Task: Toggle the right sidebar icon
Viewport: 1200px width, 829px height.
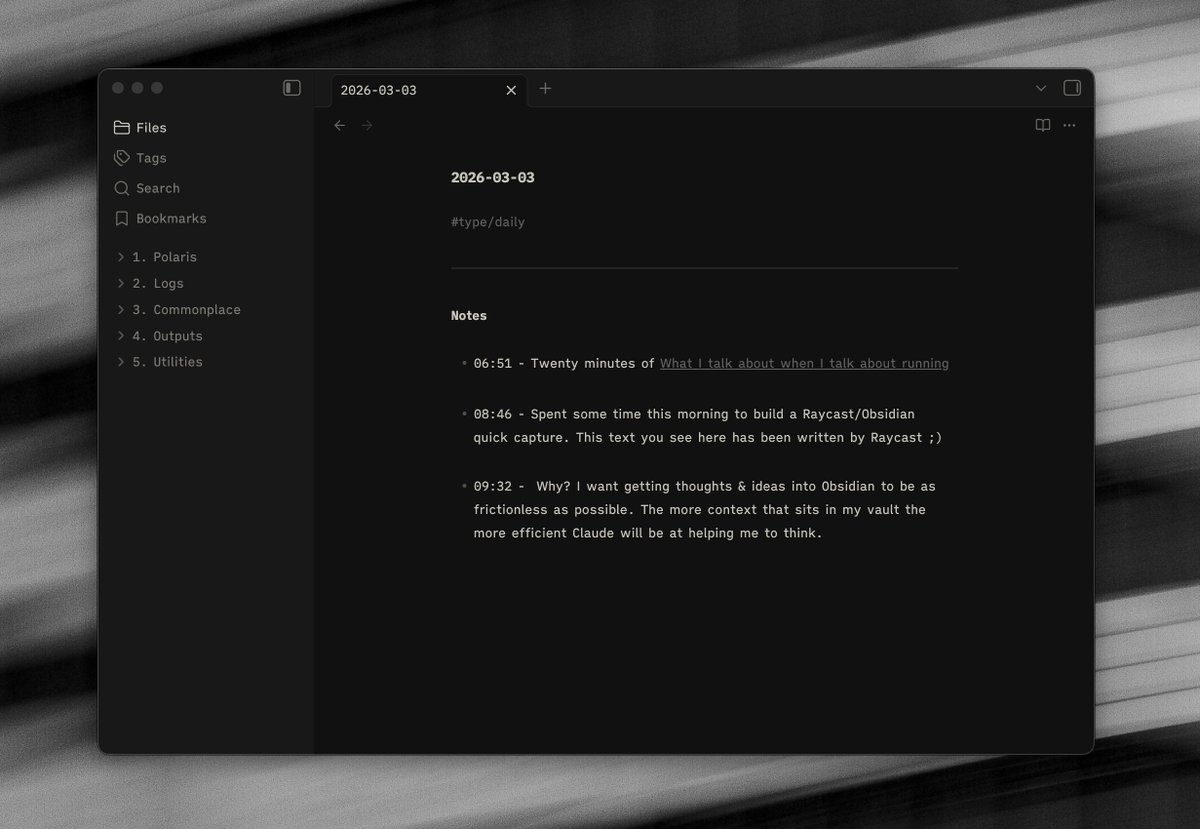Action: [x=1072, y=88]
